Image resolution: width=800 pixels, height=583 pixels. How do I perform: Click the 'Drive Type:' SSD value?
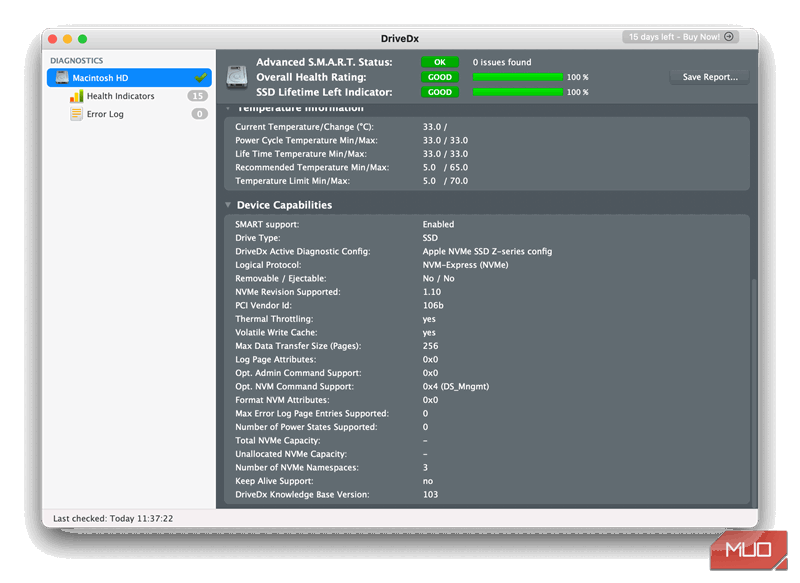pyautogui.click(x=430, y=238)
